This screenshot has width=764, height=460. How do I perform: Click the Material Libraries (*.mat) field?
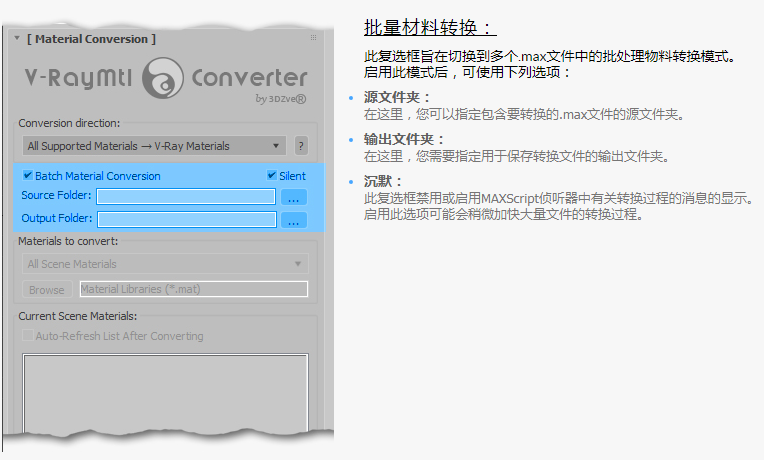click(193, 290)
